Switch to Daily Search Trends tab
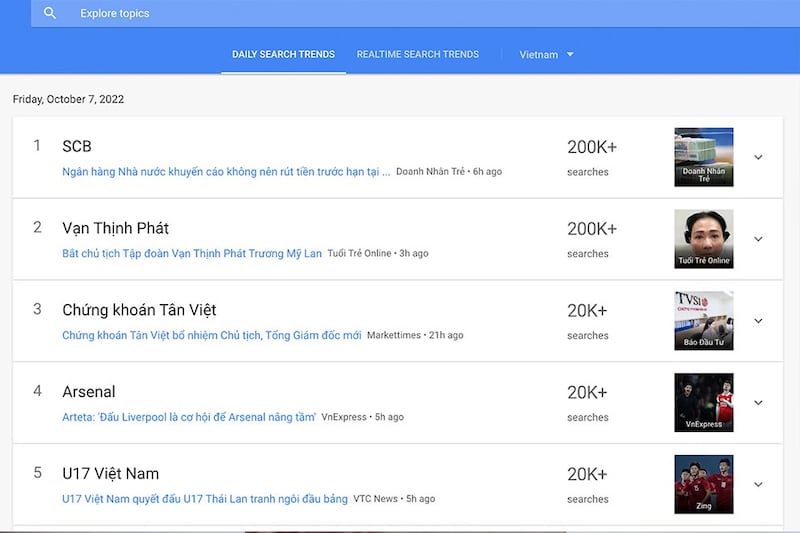Image resolution: width=800 pixels, height=533 pixels. point(283,54)
